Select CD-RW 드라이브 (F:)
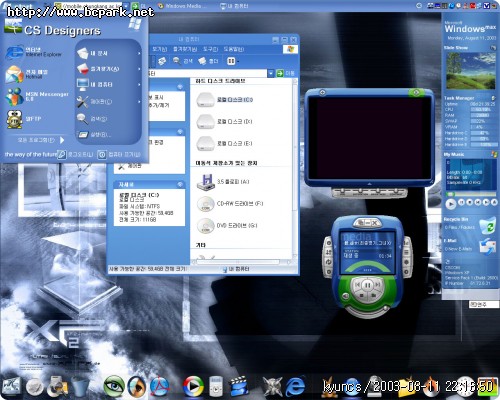Screen dimensions: 500x400 click(x=230, y=203)
